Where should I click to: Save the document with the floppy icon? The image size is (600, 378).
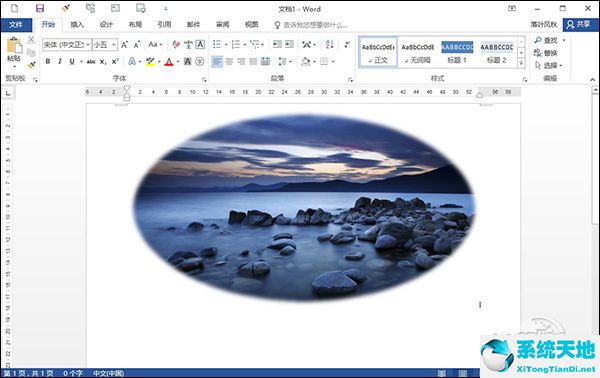point(40,8)
